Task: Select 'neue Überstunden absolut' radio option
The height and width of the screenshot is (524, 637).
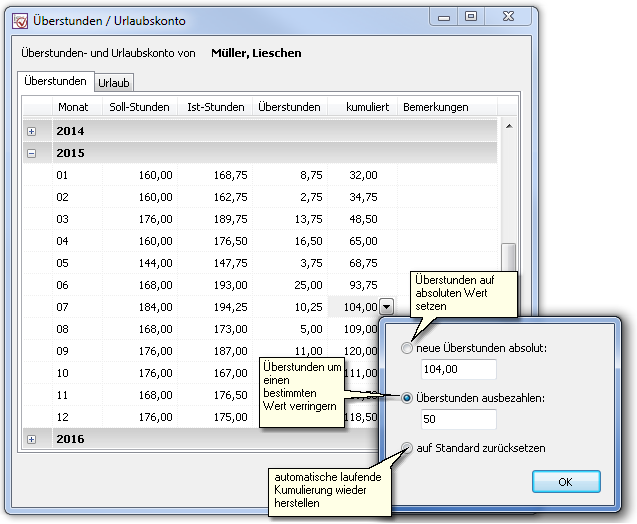Action: 406,348
